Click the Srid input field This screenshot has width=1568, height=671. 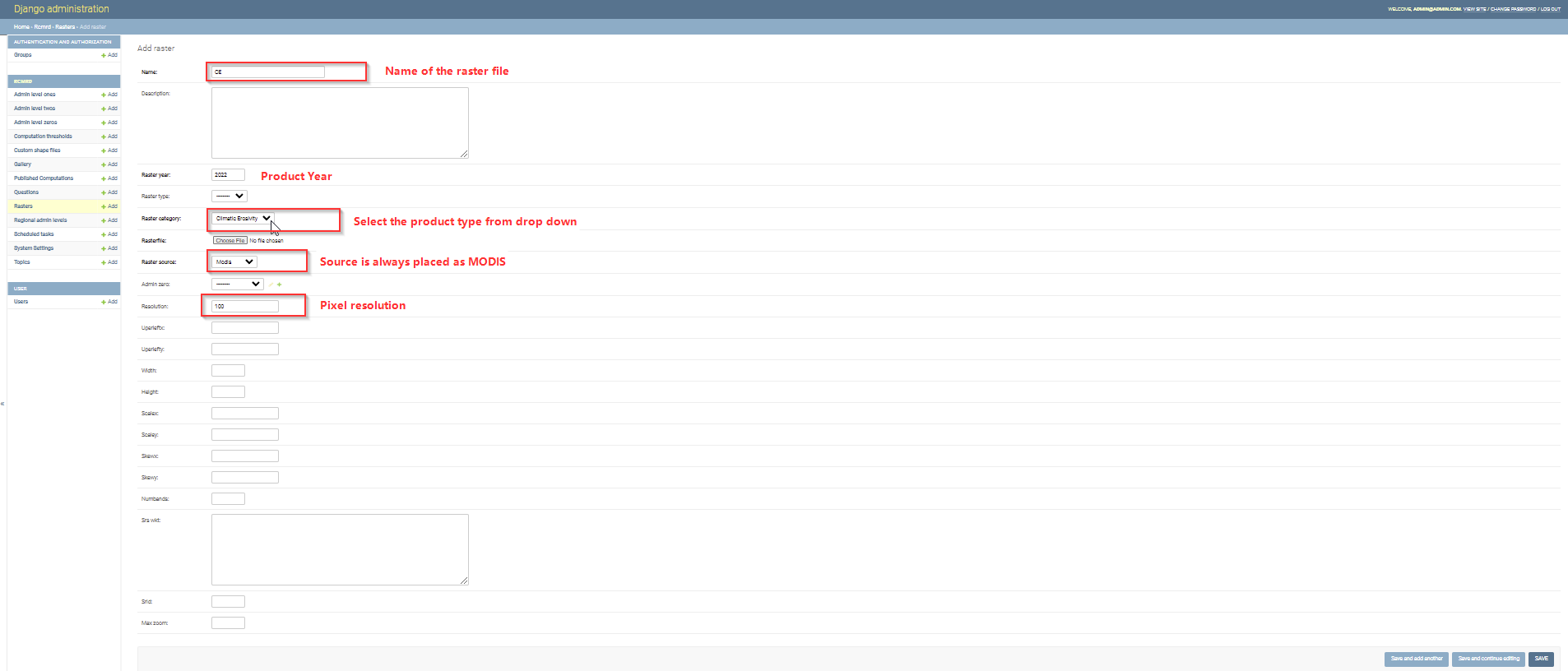coord(228,602)
